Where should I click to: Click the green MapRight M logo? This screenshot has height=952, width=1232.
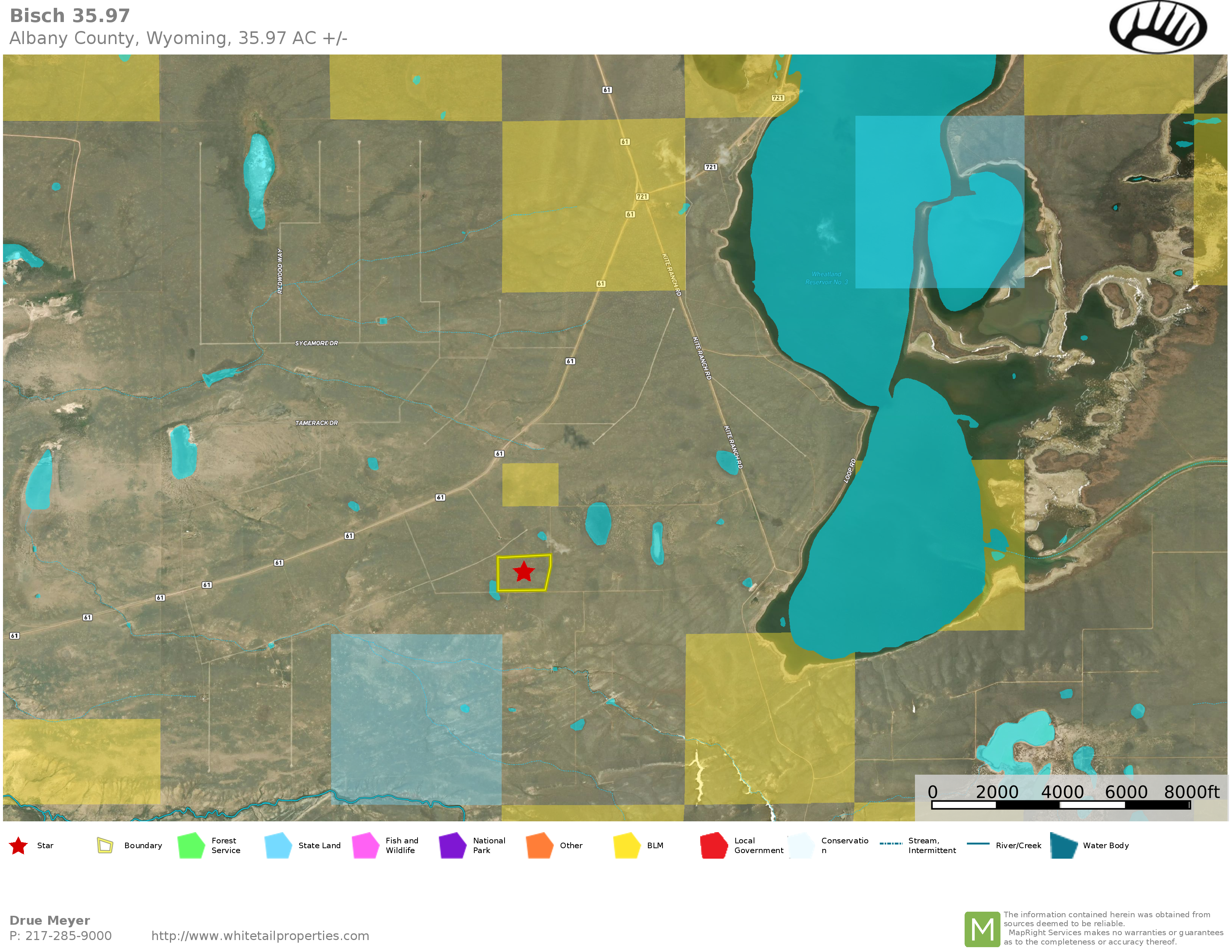[982, 930]
